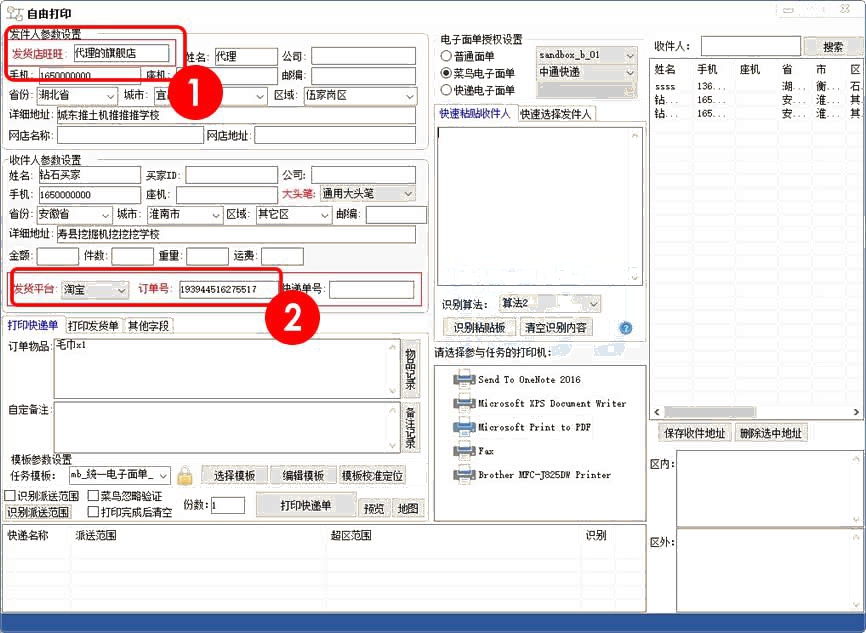Select the Send To OneNote 2016 printer icon
866x633 pixels.
463,379
